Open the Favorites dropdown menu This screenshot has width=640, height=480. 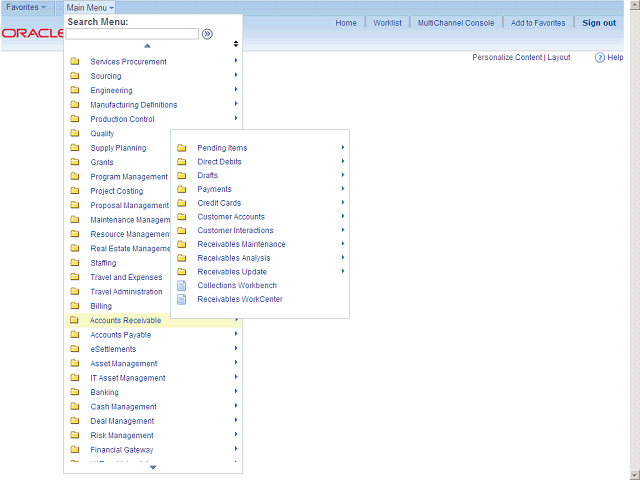[x=26, y=7]
